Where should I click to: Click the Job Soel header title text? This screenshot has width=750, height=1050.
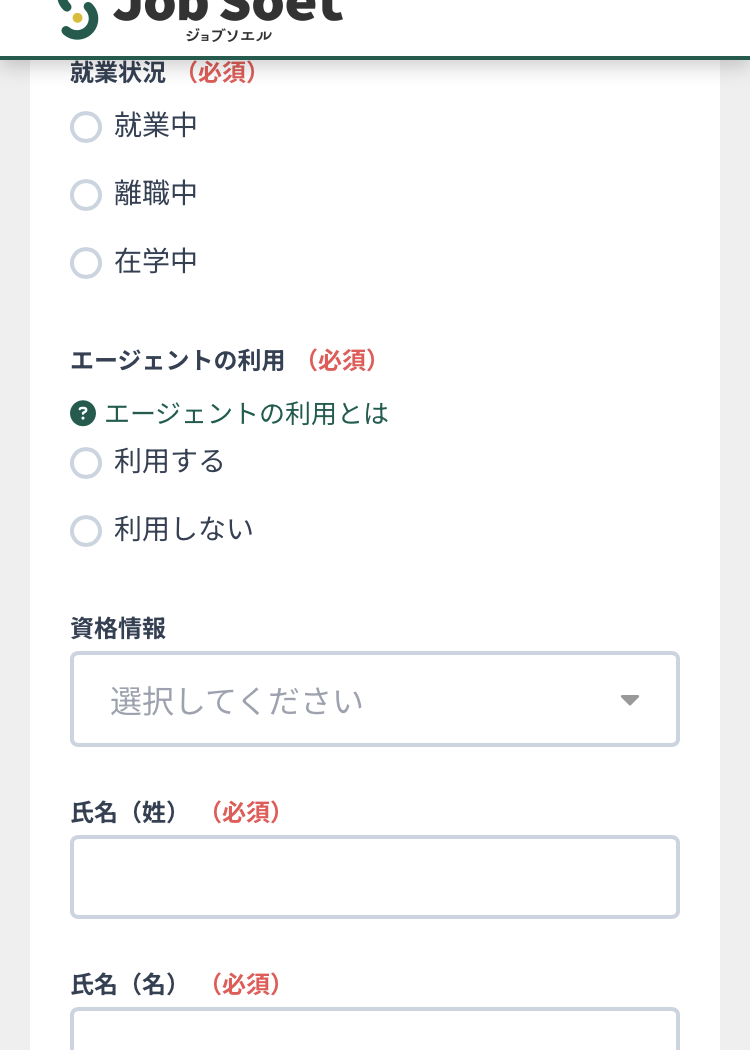228,11
